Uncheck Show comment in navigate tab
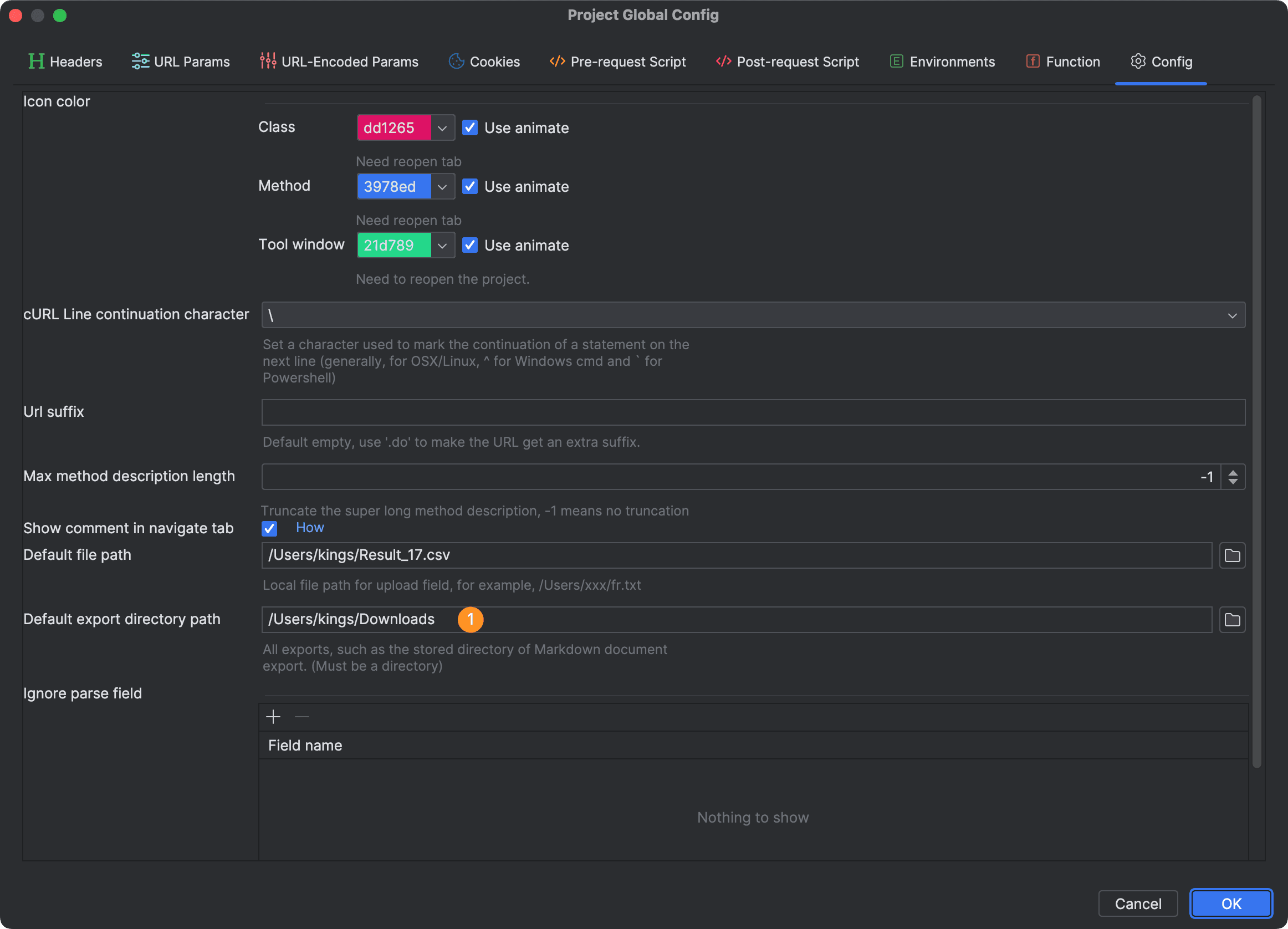Viewport: 1288px width, 929px height. (269, 529)
